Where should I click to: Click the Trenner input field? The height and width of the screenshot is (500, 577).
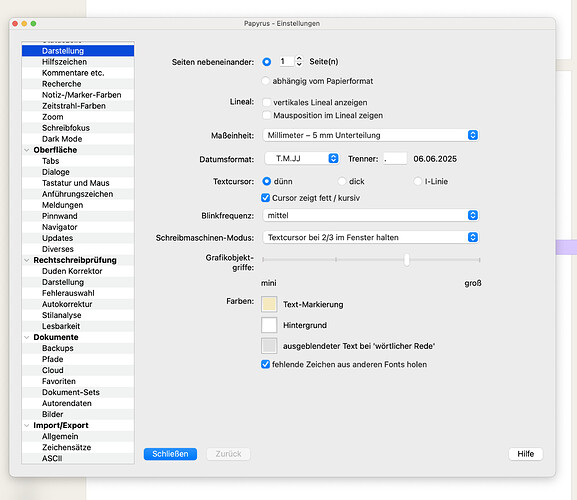[395, 159]
